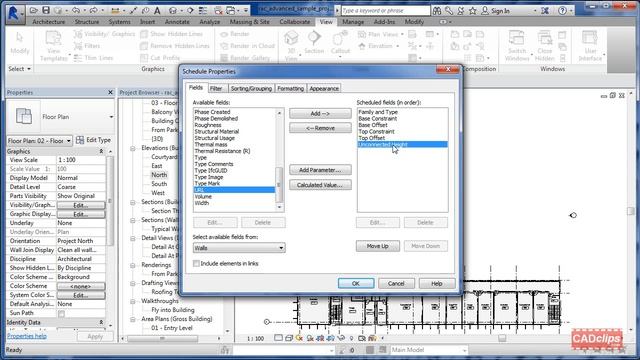
Task: Click the Text tool 'A' icon
Action: pyautogui.click(x=157, y=10)
